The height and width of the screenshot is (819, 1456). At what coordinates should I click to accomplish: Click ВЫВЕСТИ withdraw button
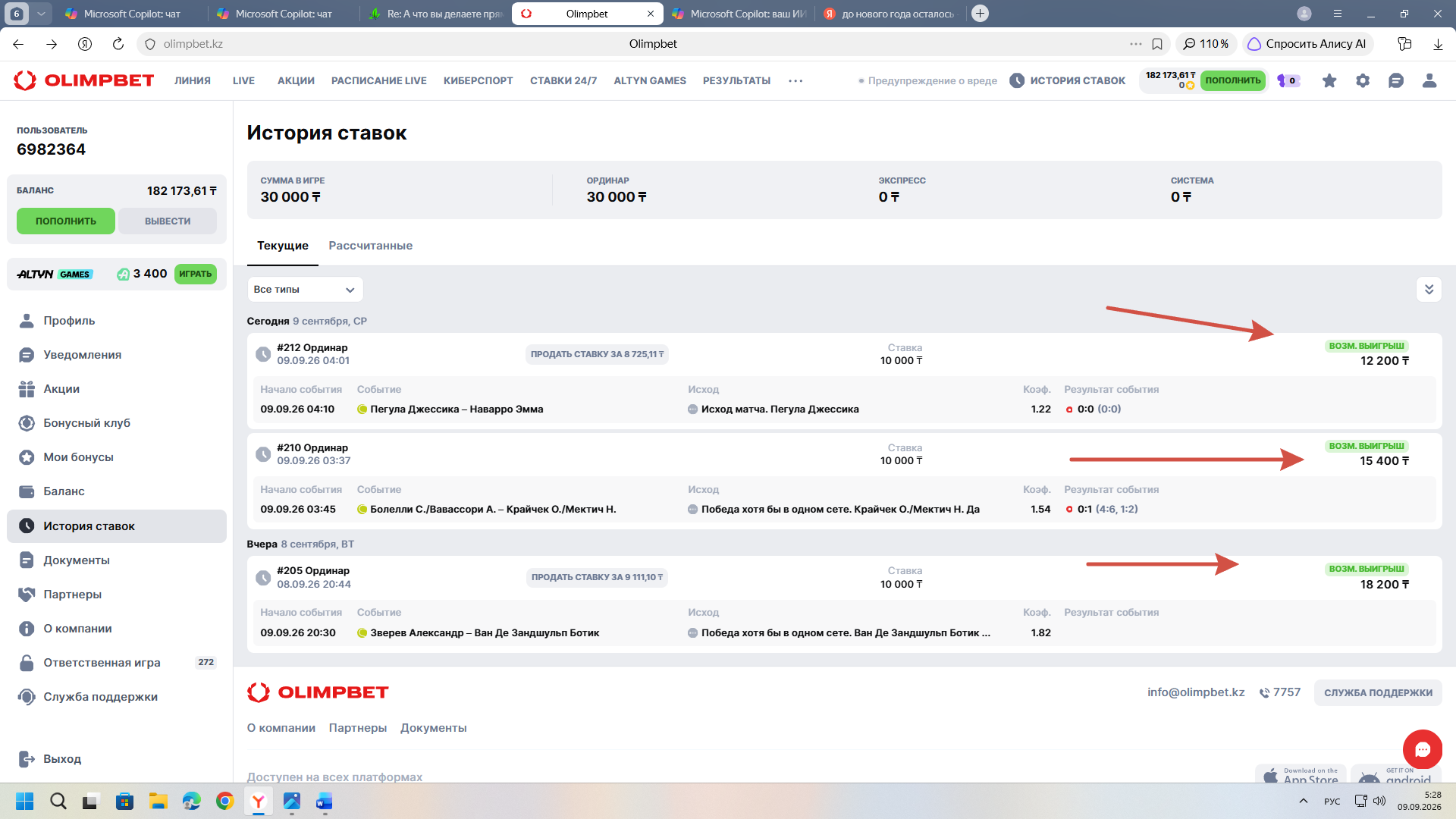(x=168, y=221)
